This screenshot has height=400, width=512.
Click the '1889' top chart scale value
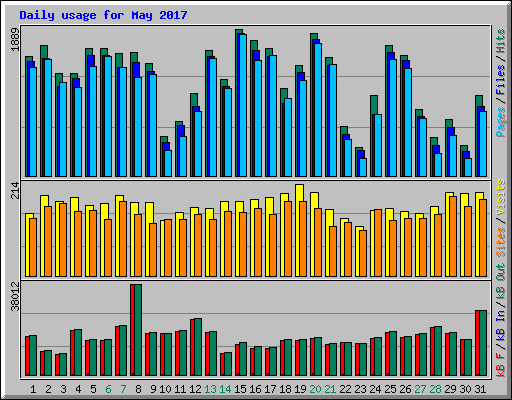[15, 39]
